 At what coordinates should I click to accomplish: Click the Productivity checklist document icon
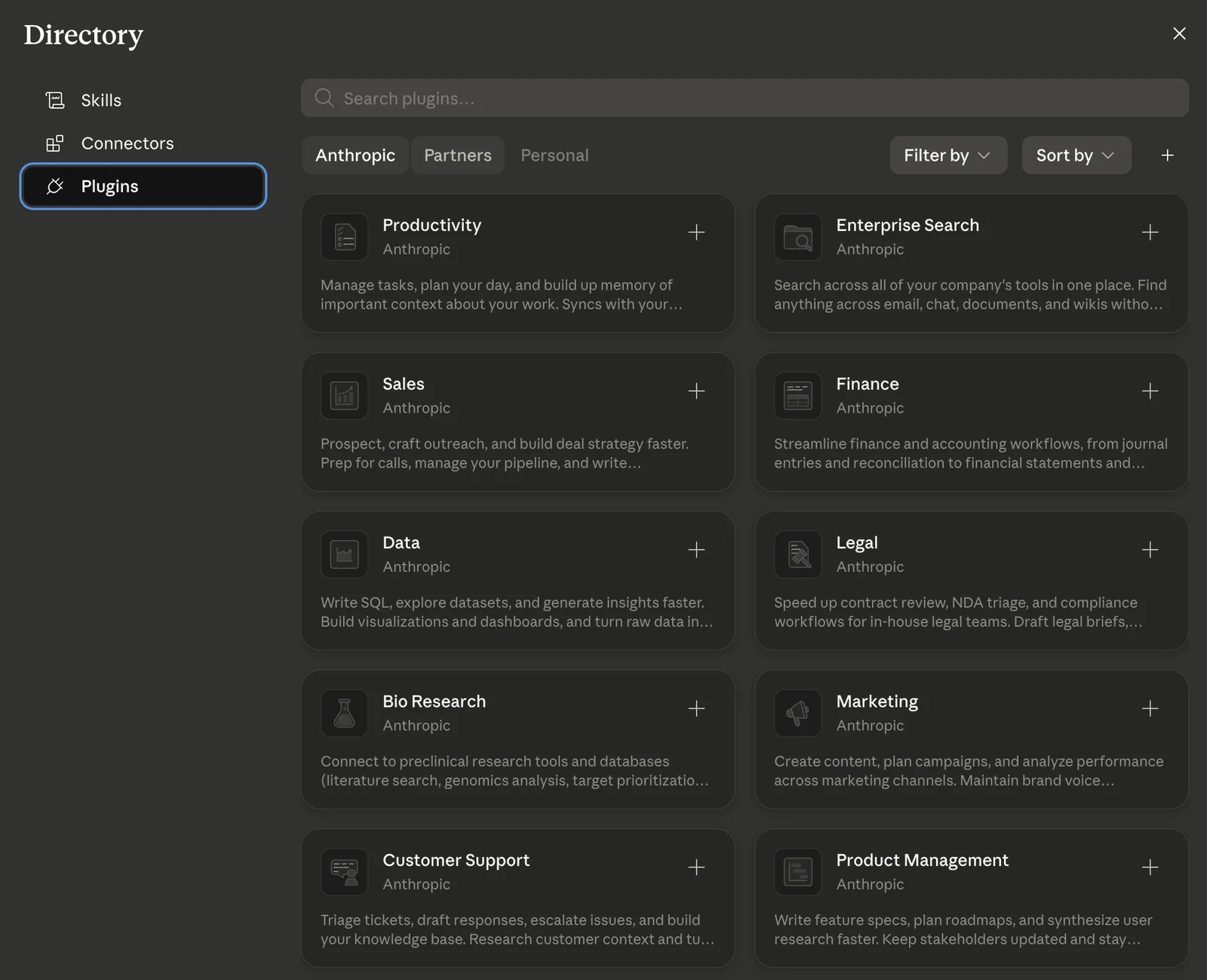345,237
